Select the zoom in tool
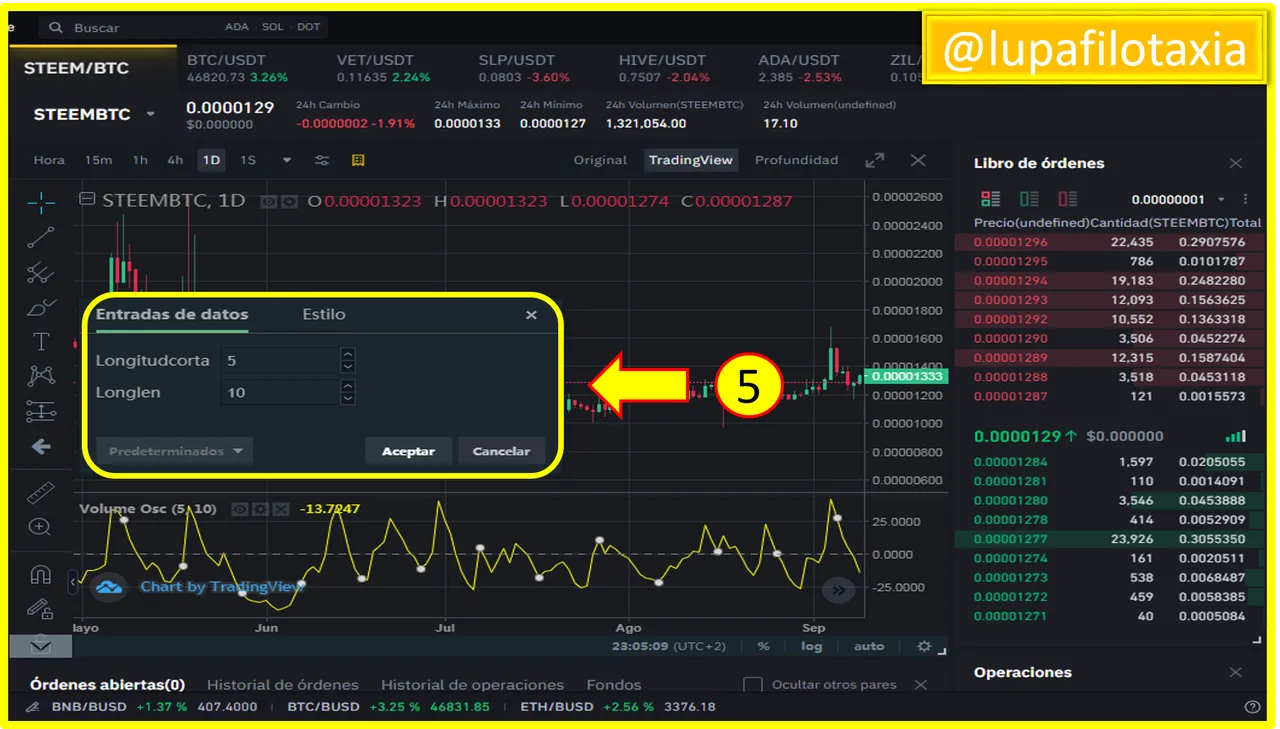The width and height of the screenshot is (1280, 729). tap(40, 527)
